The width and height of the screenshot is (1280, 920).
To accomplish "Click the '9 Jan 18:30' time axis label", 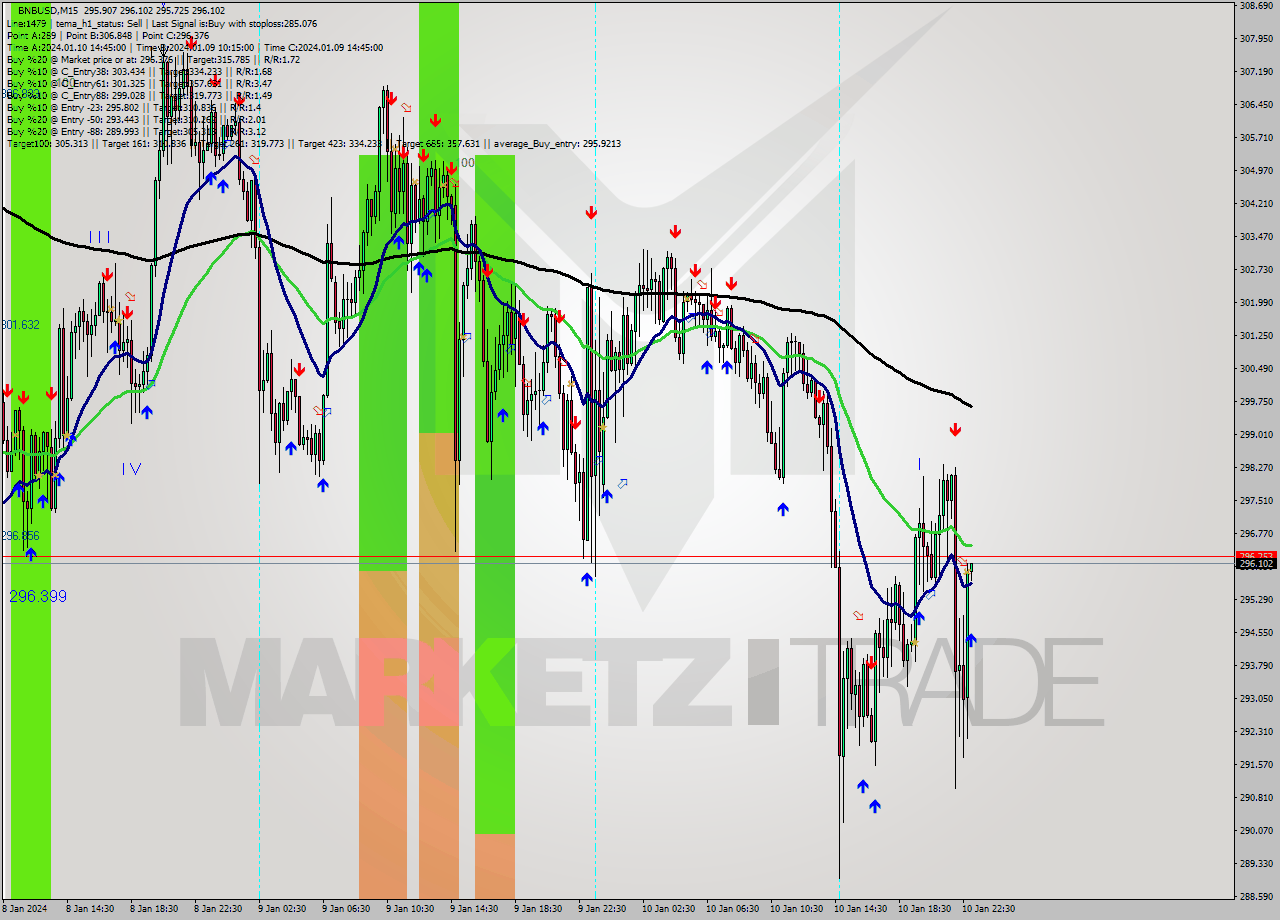I will (x=538, y=909).
